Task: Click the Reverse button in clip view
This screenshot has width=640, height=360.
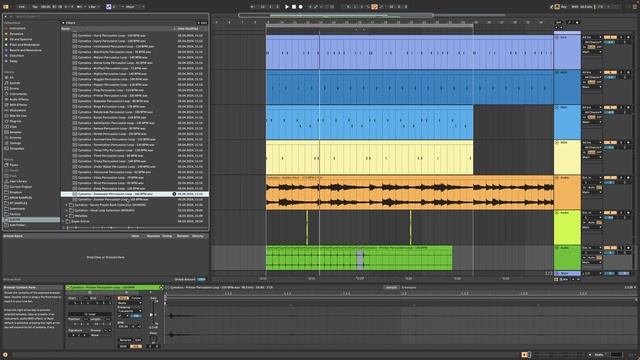Action: click(125, 340)
